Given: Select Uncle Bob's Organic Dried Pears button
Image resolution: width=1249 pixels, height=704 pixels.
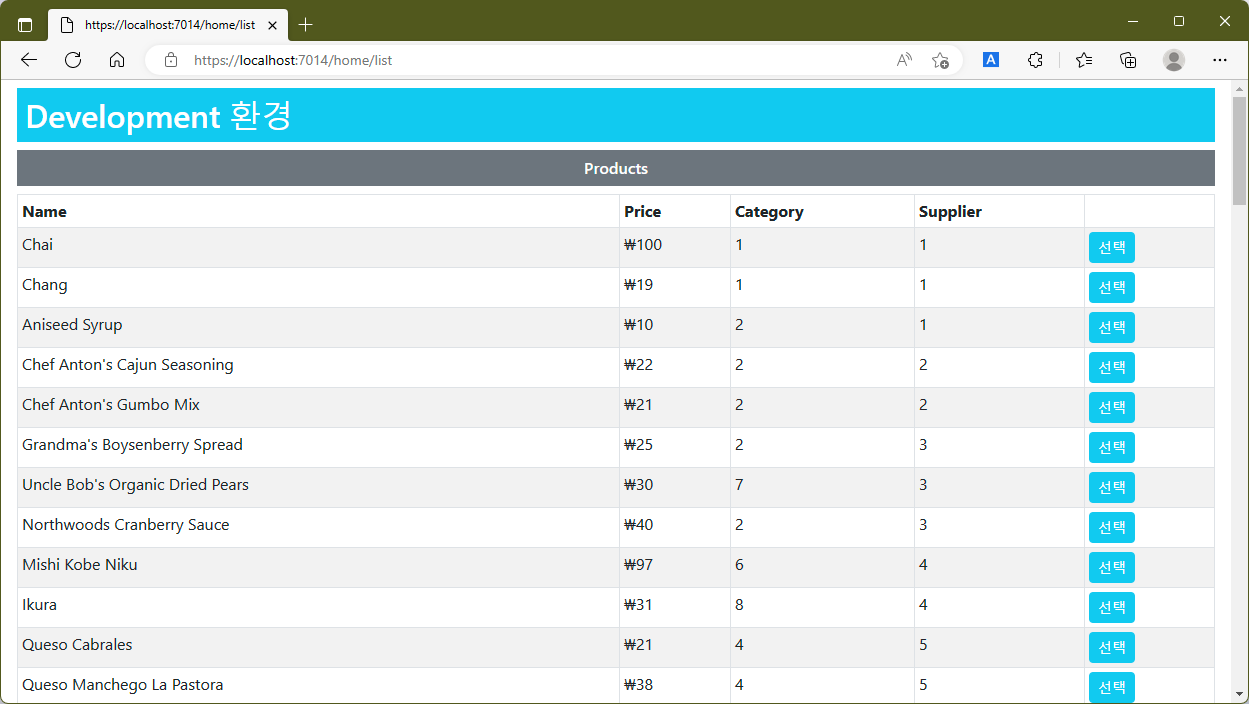Looking at the screenshot, I should (x=1111, y=488).
